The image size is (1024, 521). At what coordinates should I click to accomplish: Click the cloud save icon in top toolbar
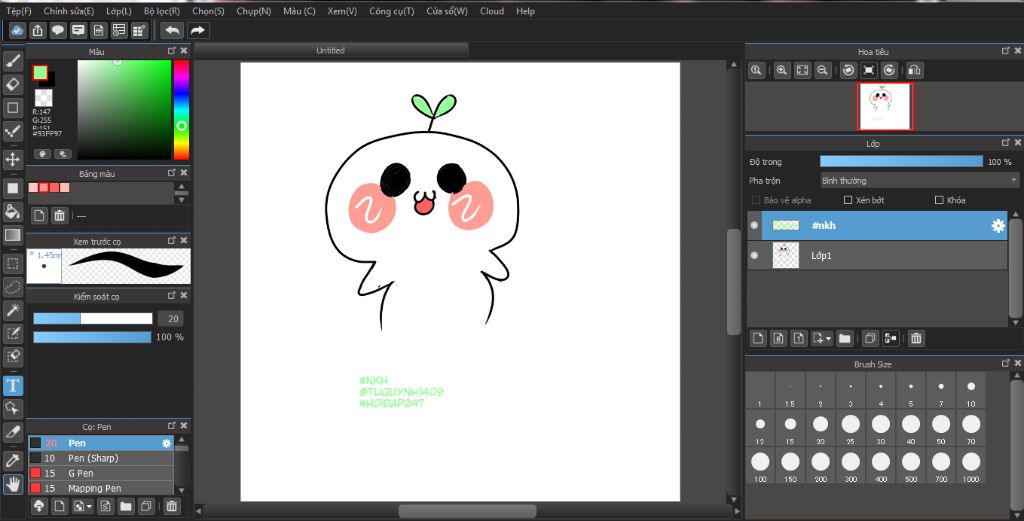pos(18,30)
